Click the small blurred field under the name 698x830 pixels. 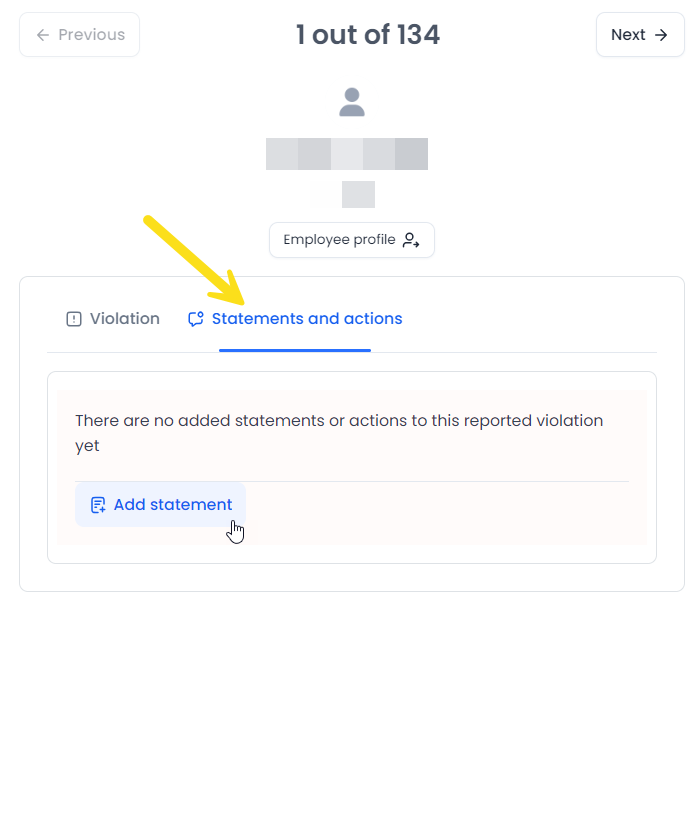click(x=357, y=194)
